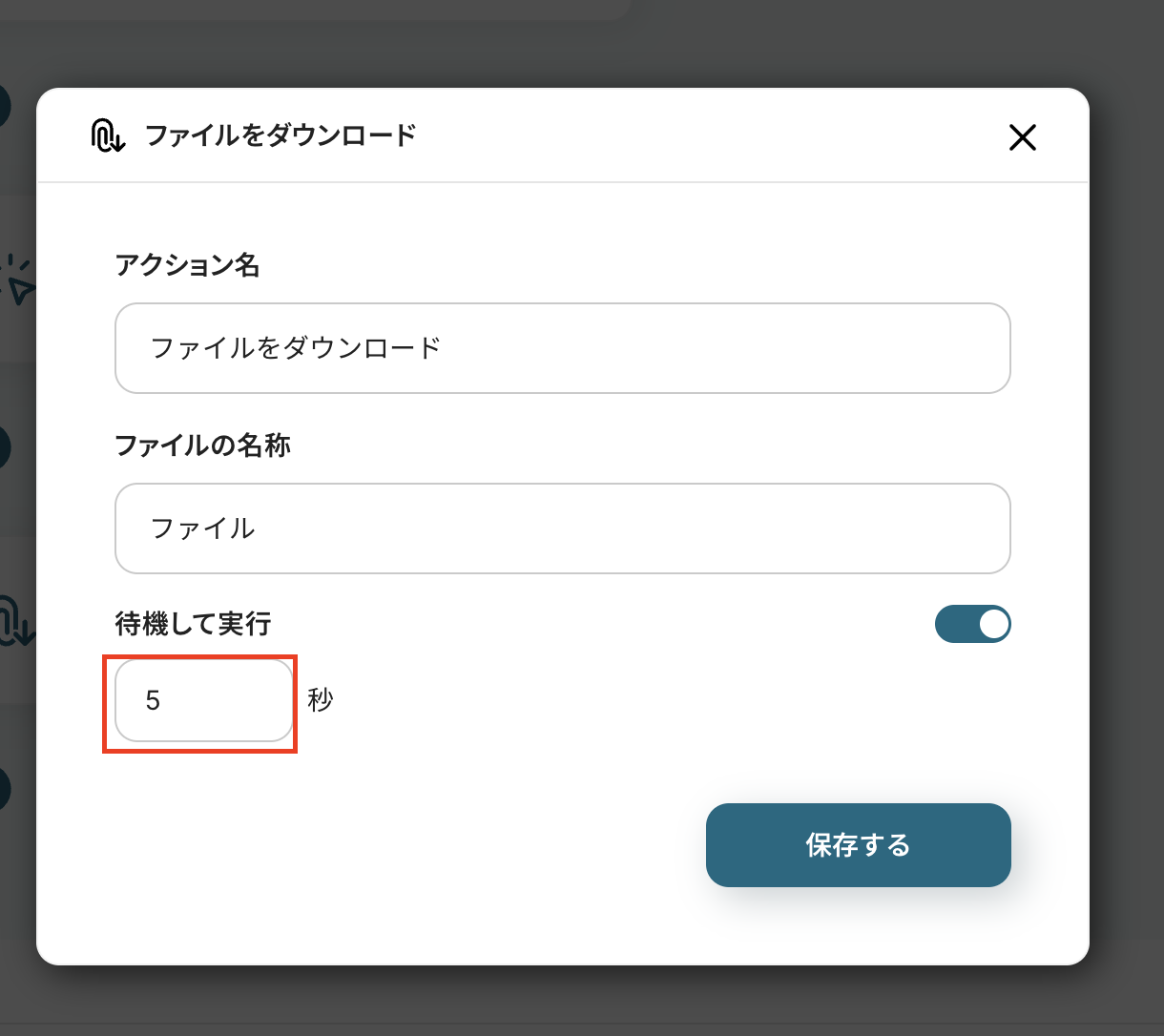Close the ファイルをダウンロード dialog with X
Image resolution: width=1164 pixels, height=1036 pixels.
coord(1022,138)
